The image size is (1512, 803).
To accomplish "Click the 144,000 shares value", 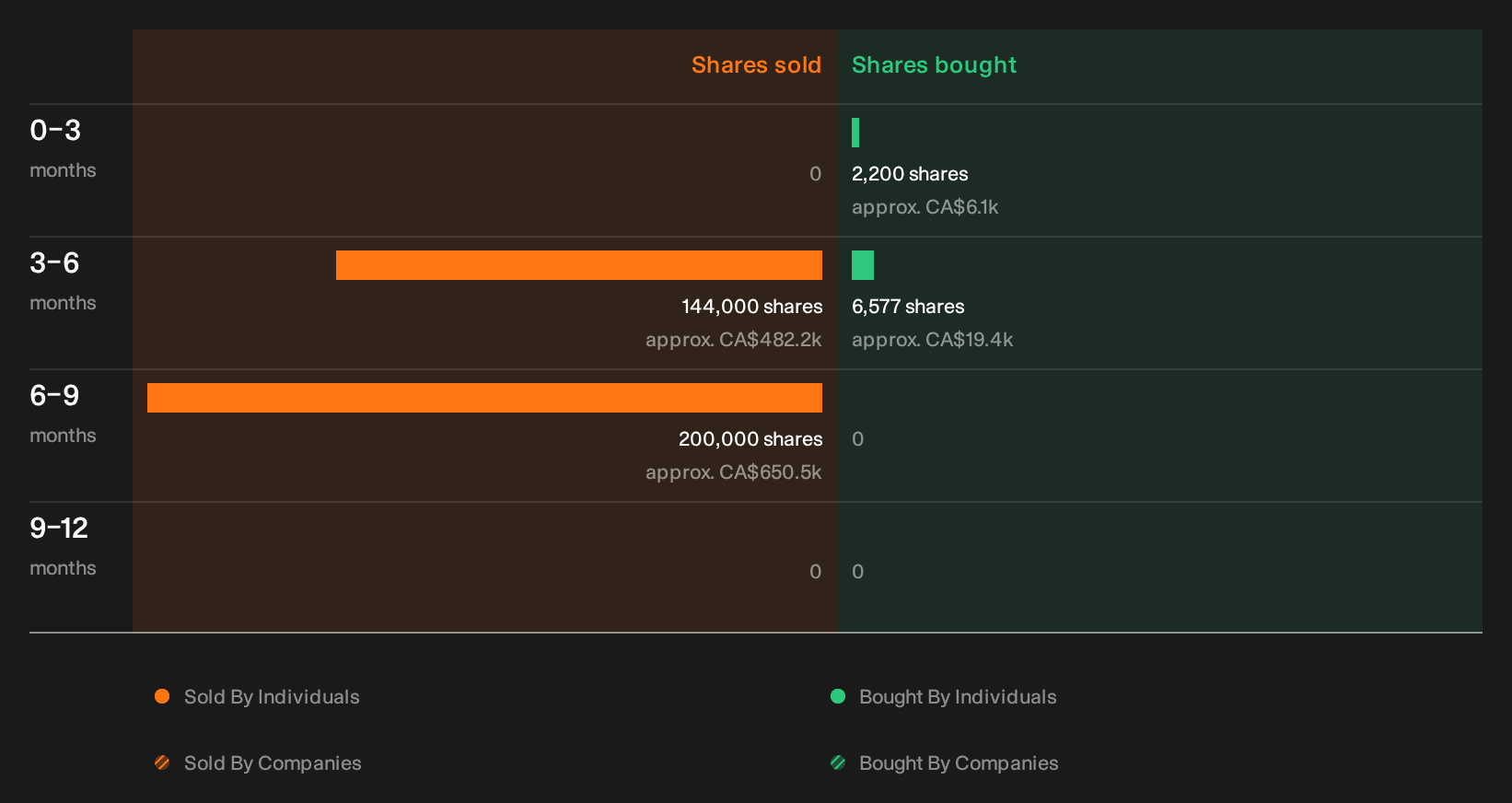I will pyautogui.click(x=752, y=307).
